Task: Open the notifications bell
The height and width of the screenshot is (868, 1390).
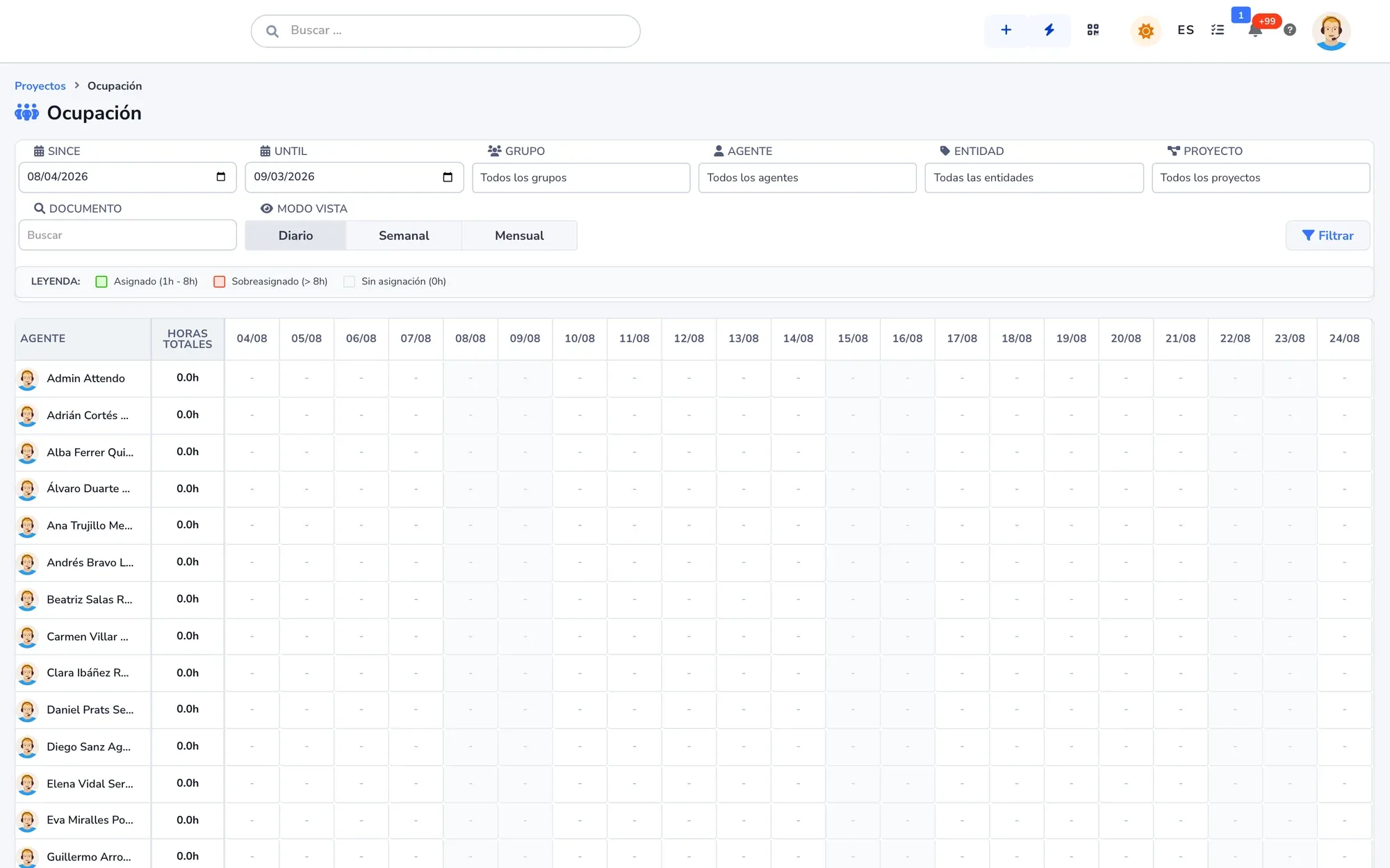Action: click(x=1255, y=30)
